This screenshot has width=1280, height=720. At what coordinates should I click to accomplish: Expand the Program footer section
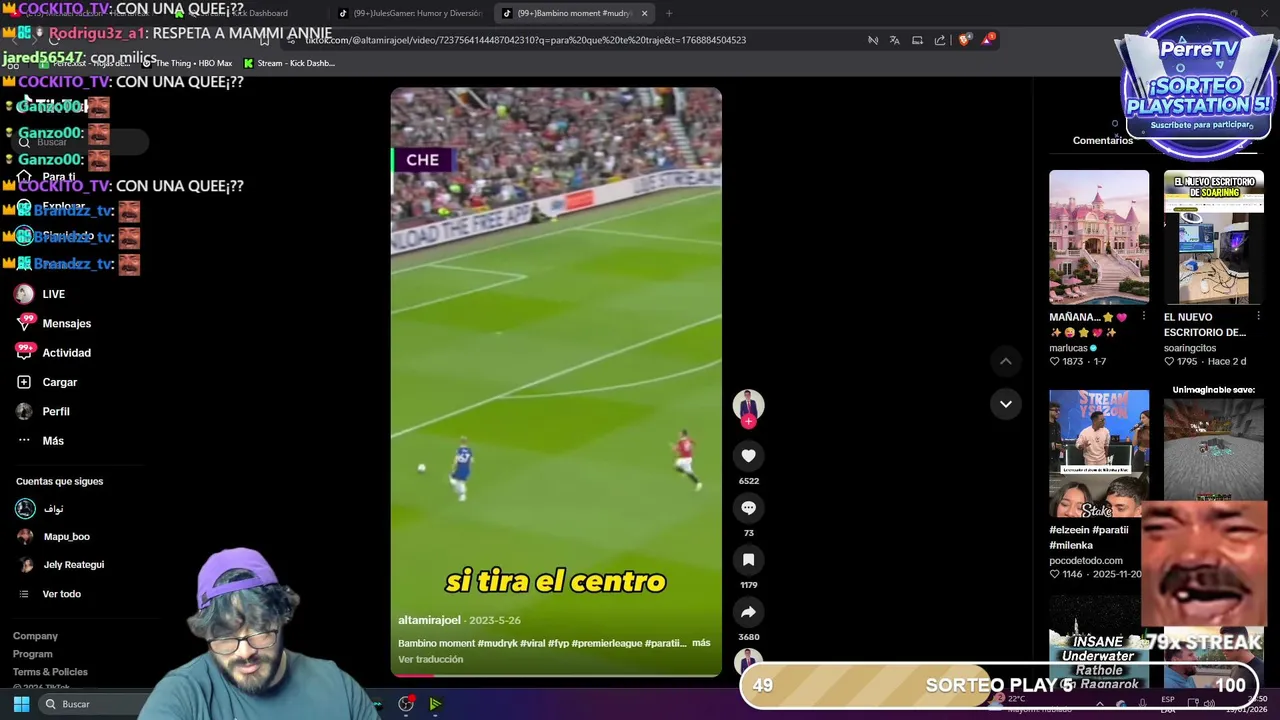coord(33,654)
